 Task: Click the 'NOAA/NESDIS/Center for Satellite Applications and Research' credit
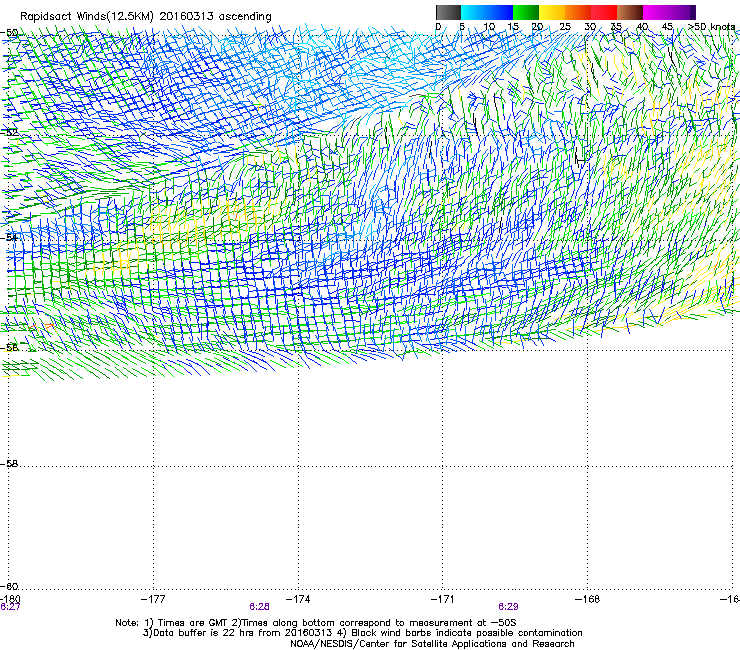click(x=432, y=644)
